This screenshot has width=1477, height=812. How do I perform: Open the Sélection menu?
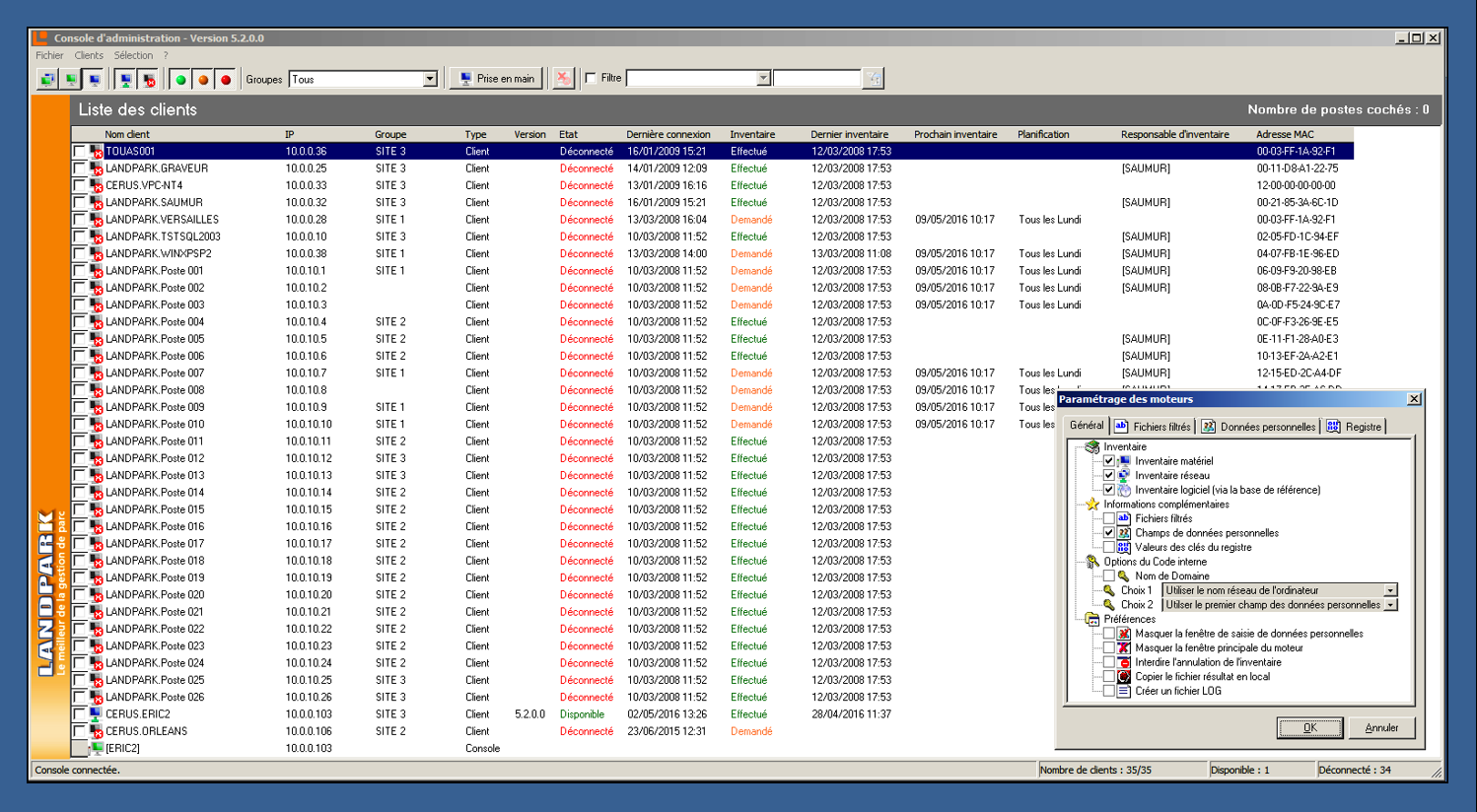point(133,56)
